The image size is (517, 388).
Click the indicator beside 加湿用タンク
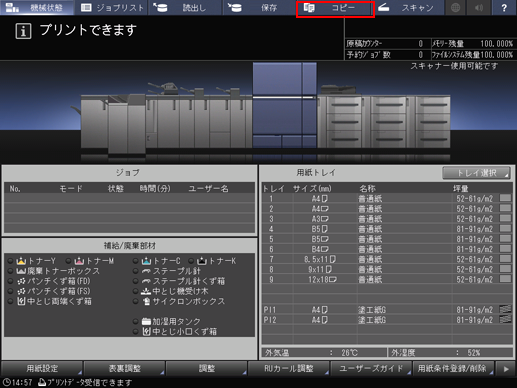click(x=135, y=321)
